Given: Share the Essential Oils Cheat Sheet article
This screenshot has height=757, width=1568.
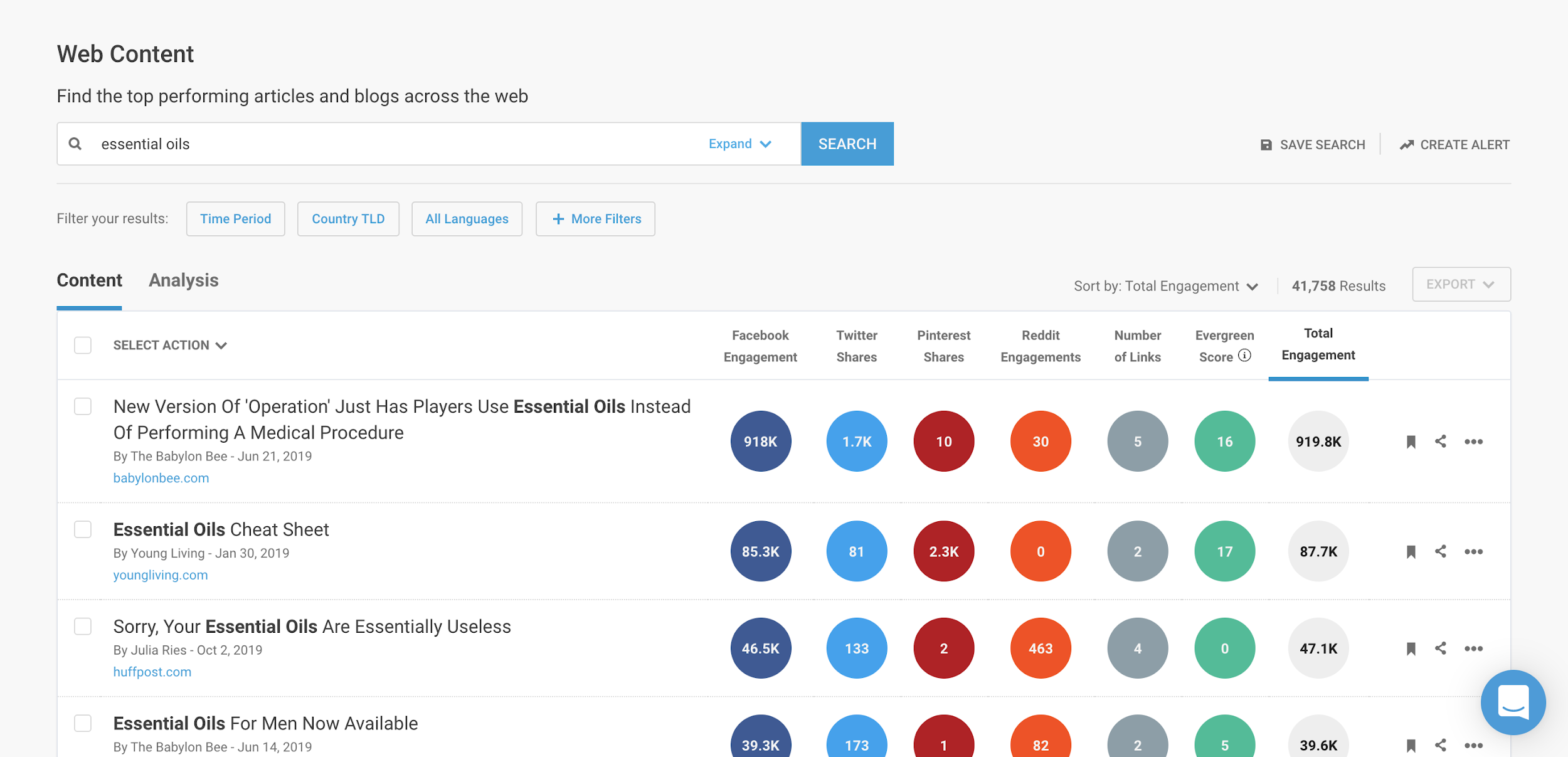Looking at the screenshot, I should [1441, 551].
